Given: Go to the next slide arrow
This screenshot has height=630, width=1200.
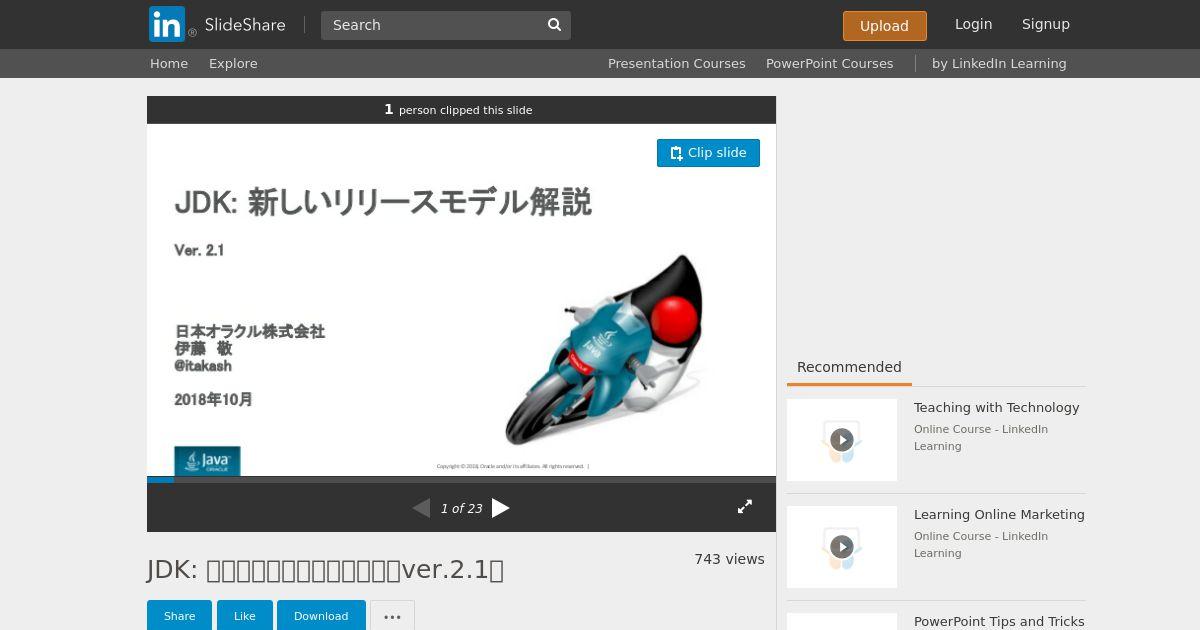Looking at the screenshot, I should point(501,508).
